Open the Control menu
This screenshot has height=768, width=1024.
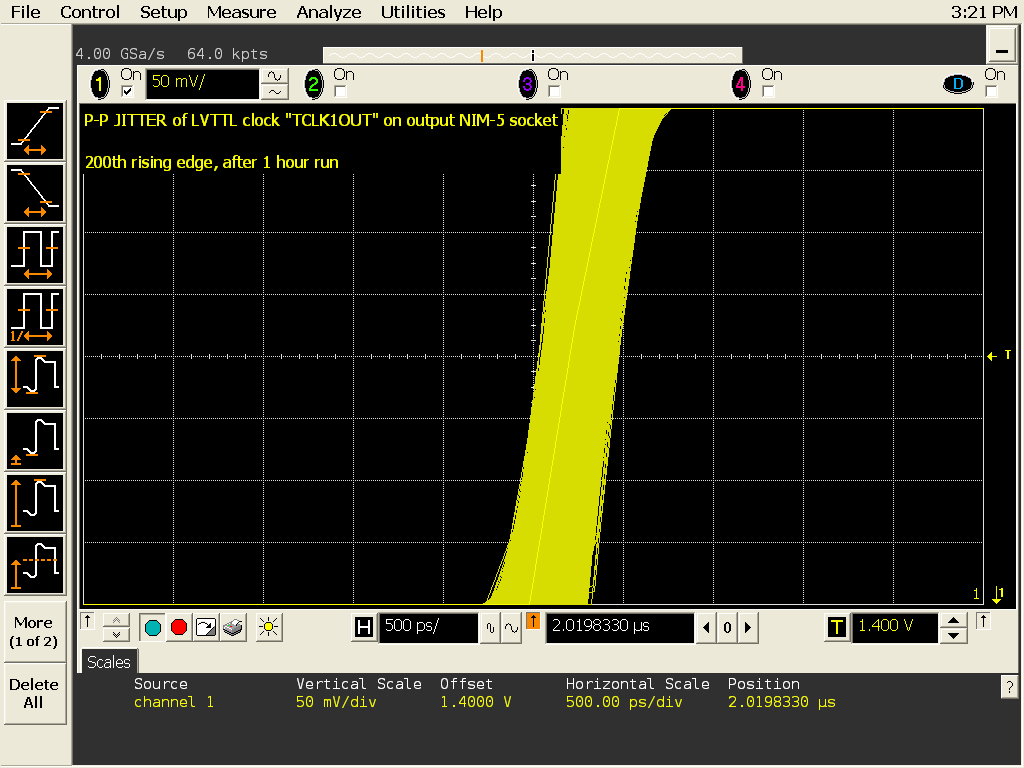pos(90,12)
